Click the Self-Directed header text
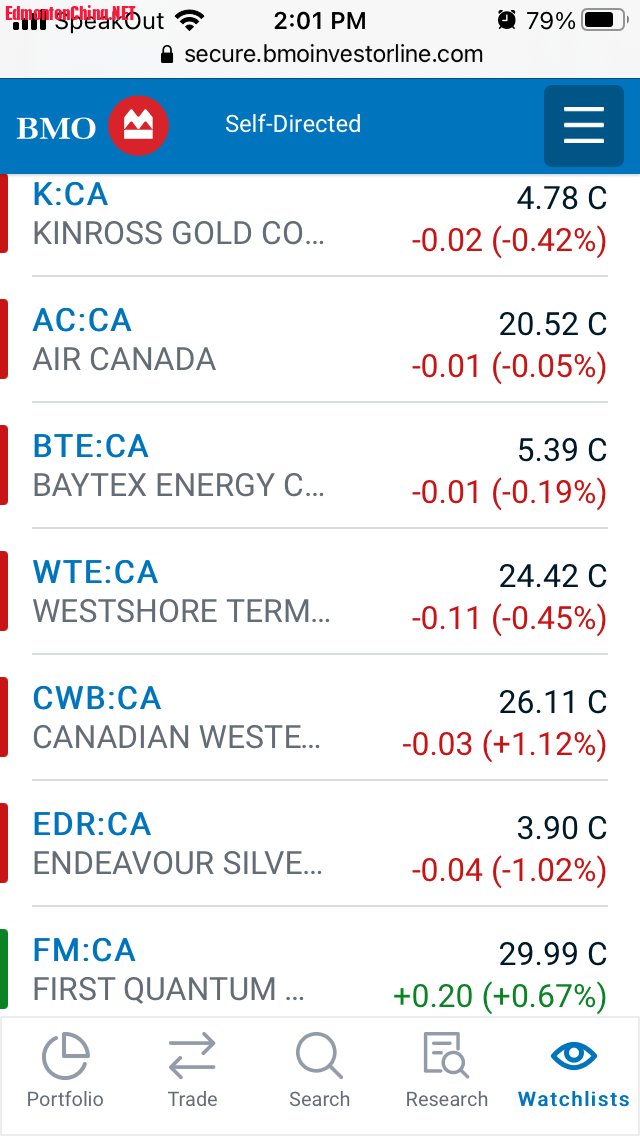This screenshot has height=1136, width=640. (x=293, y=124)
